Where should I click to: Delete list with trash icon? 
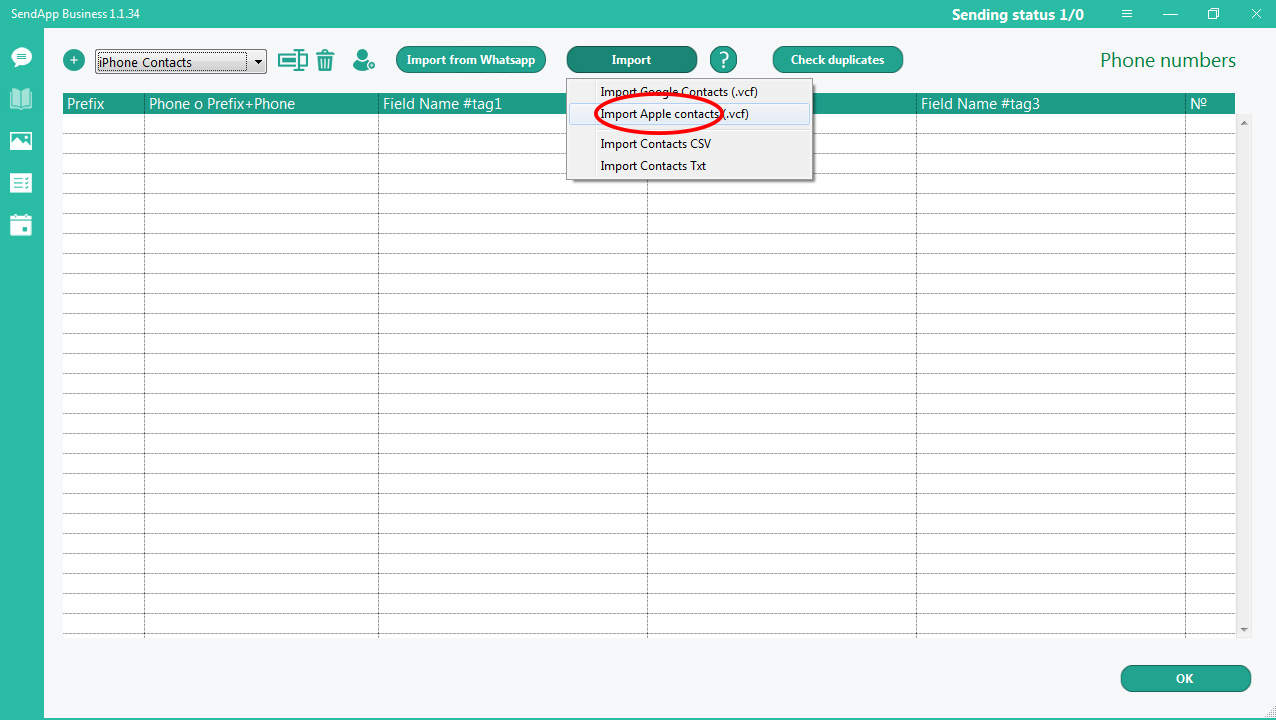tap(325, 60)
